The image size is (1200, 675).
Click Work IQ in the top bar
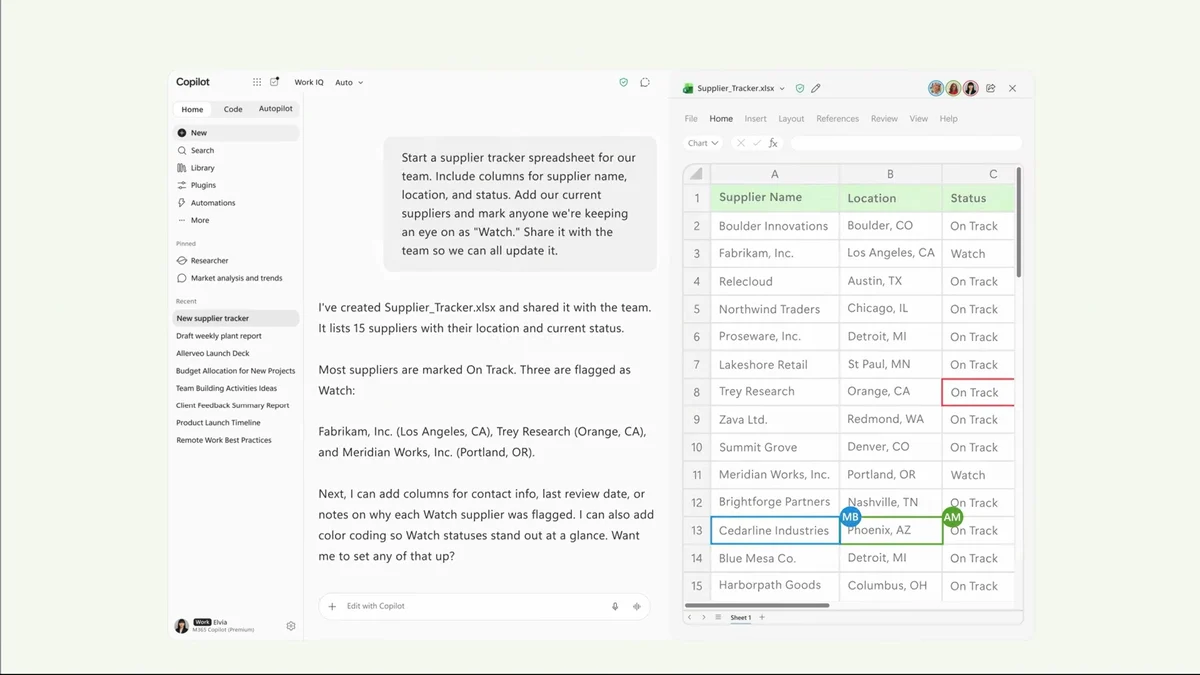click(309, 83)
